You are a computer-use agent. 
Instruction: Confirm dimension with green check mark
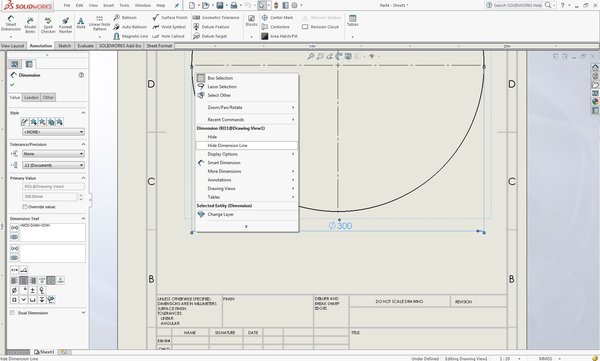tap(12, 84)
